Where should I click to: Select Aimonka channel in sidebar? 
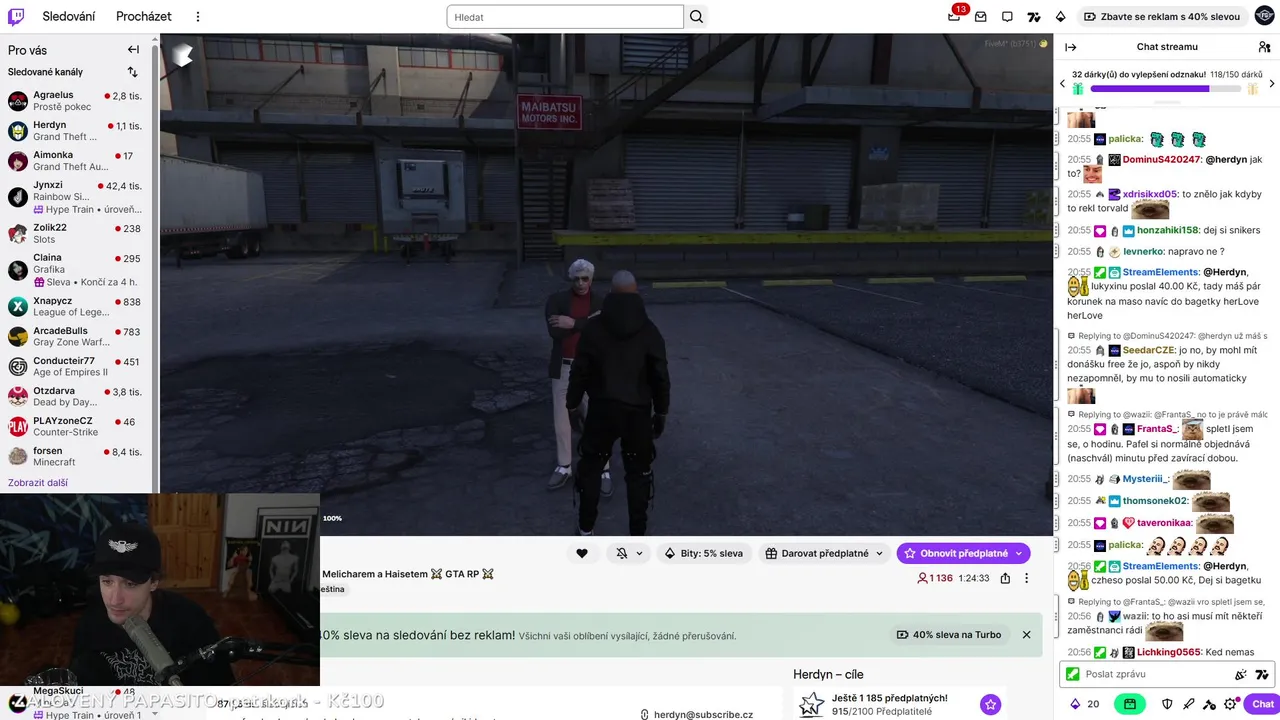[75, 161]
